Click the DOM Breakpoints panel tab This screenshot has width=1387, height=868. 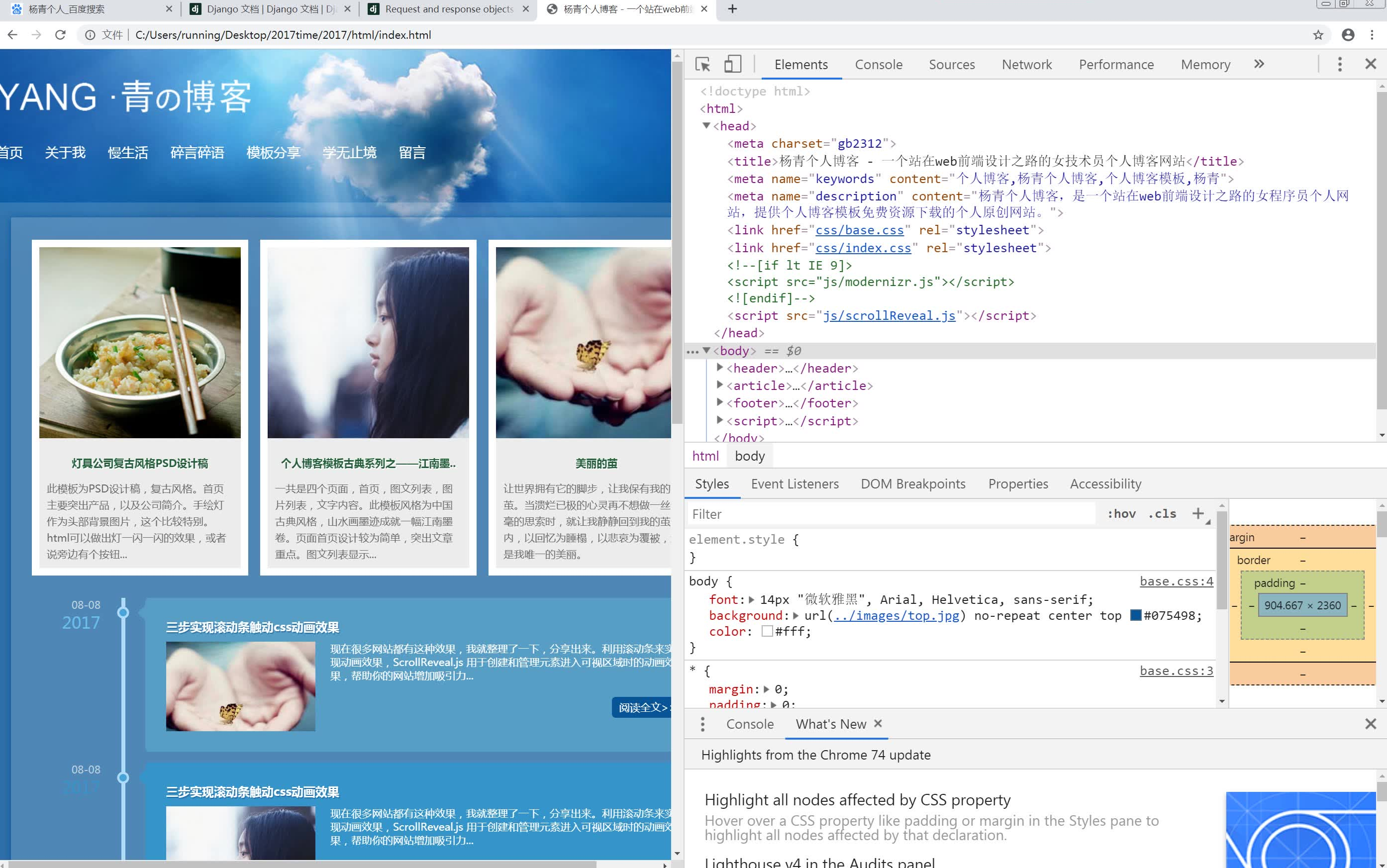(x=913, y=484)
